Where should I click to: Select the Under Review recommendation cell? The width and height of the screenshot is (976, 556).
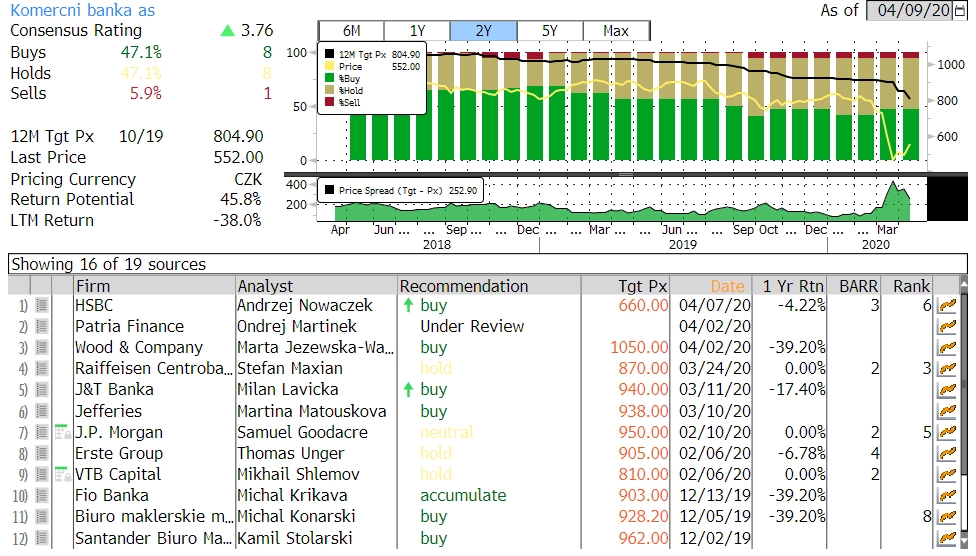click(x=472, y=326)
